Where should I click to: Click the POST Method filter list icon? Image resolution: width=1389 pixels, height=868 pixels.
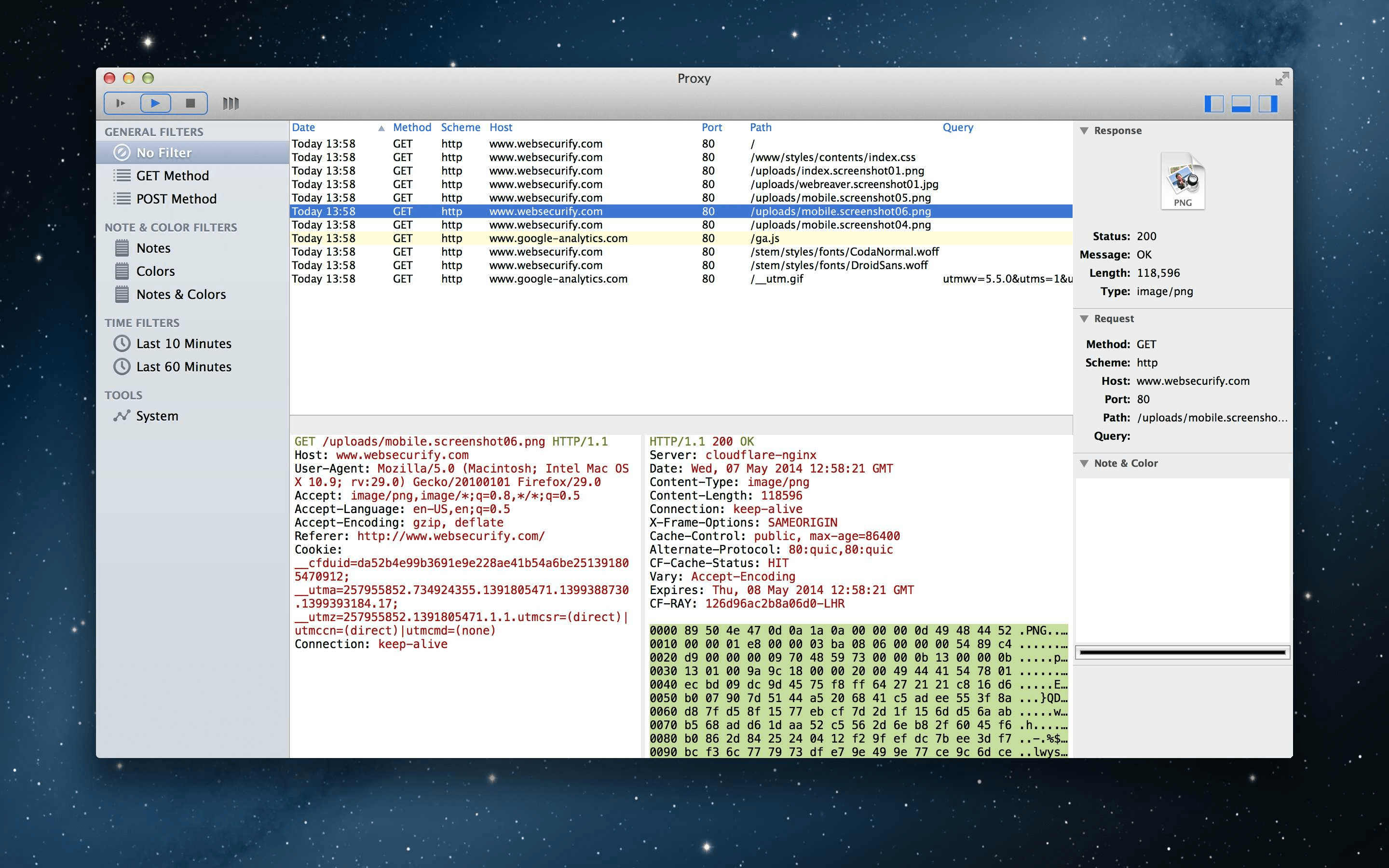click(122, 199)
